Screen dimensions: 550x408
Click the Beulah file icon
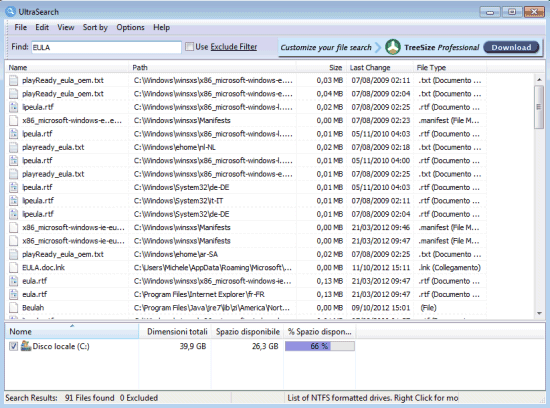13,308
